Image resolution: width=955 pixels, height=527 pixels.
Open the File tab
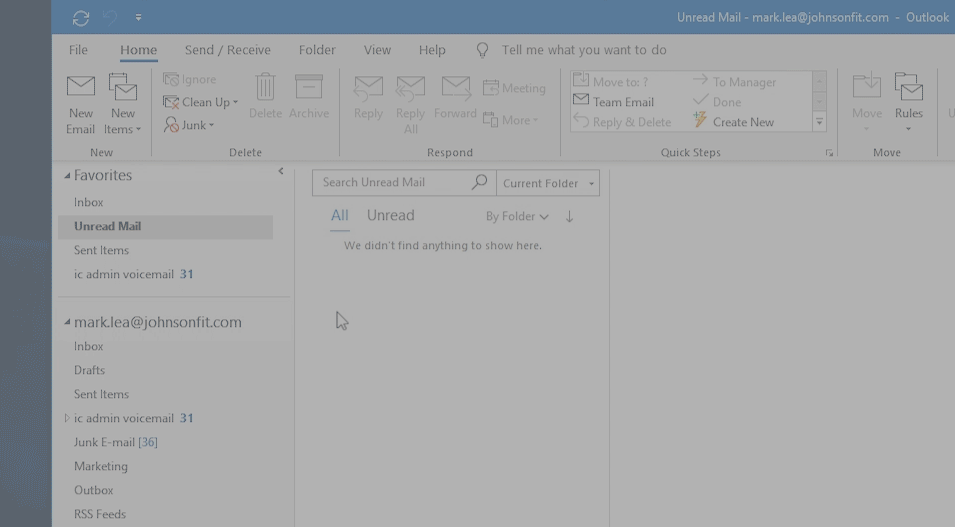[x=78, y=50]
